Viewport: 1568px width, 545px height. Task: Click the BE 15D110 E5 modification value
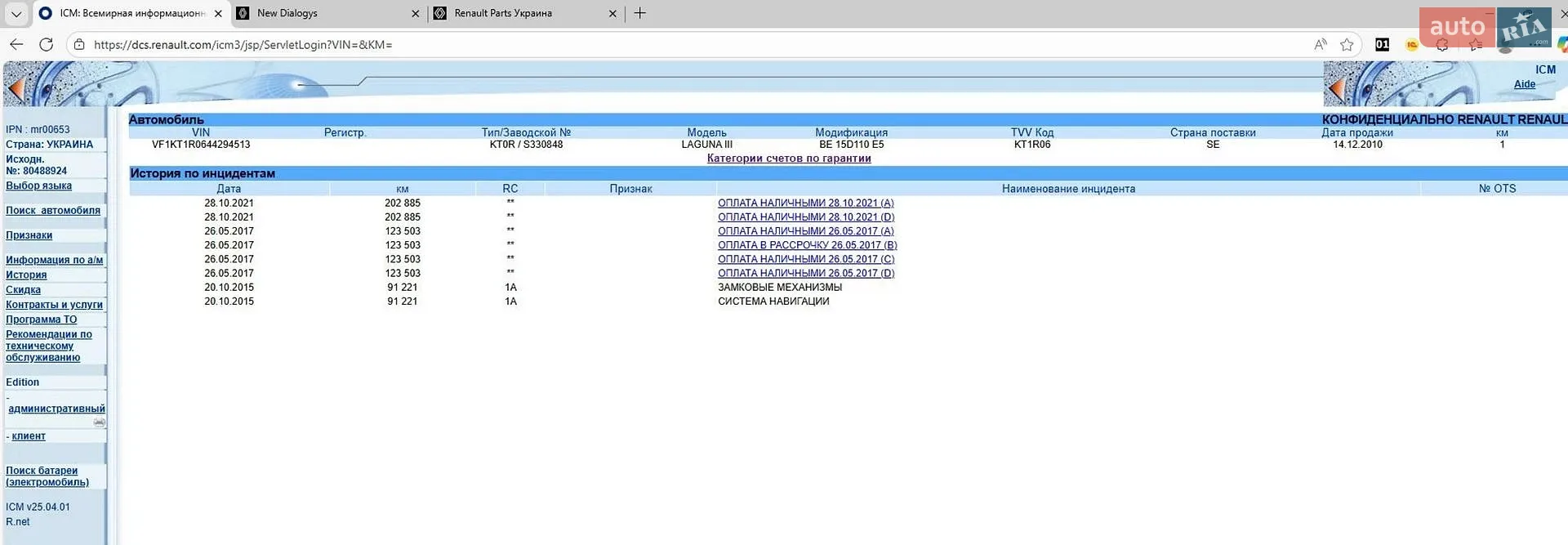tap(852, 145)
